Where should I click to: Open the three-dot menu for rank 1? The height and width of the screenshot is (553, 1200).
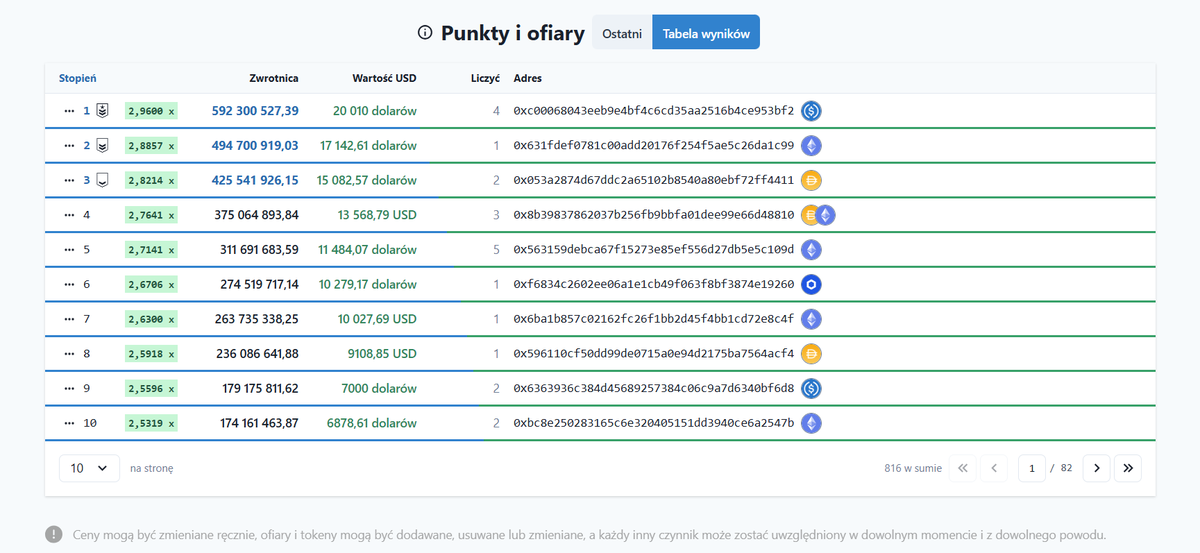[x=69, y=111]
